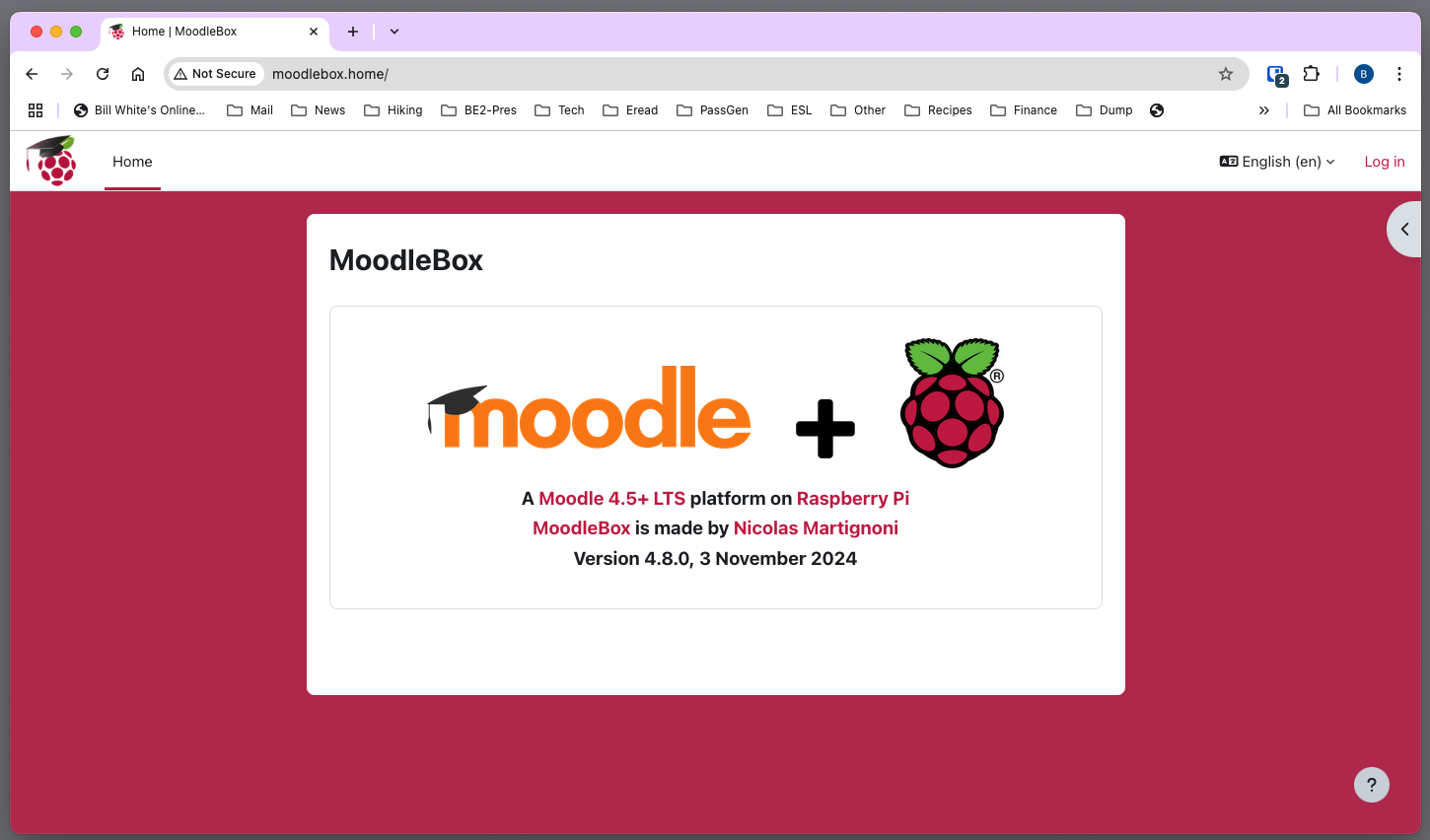Open the Other bookmarks folder
This screenshot has width=1430, height=840.
(858, 110)
